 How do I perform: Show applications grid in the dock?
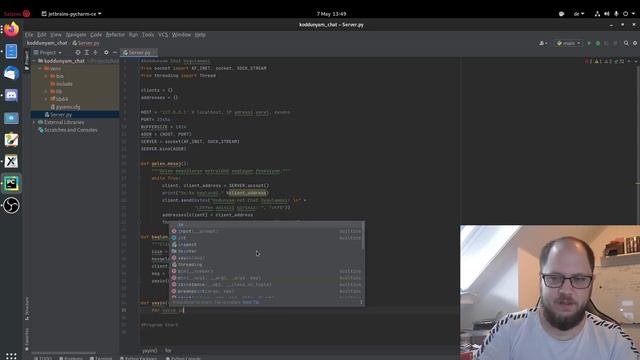11,356
